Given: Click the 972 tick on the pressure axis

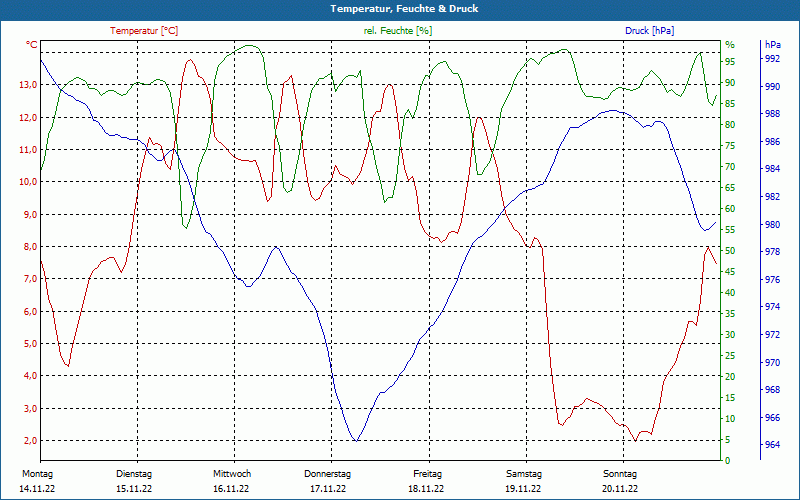Looking at the screenshot, I should tap(772, 335).
